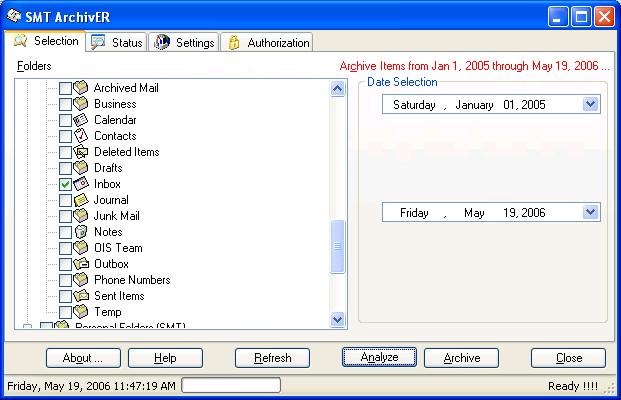
Task: Switch to the Status tab
Action: coord(116,43)
